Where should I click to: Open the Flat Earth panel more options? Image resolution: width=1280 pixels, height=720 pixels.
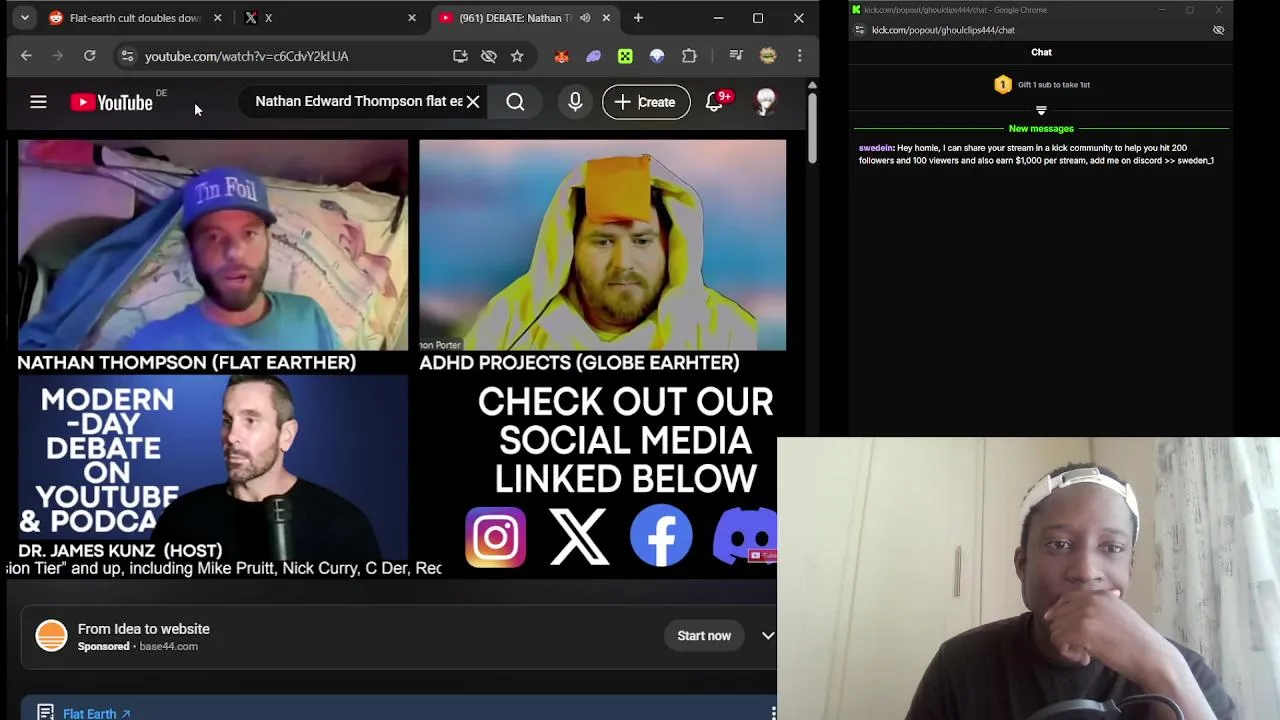coord(773,713)
